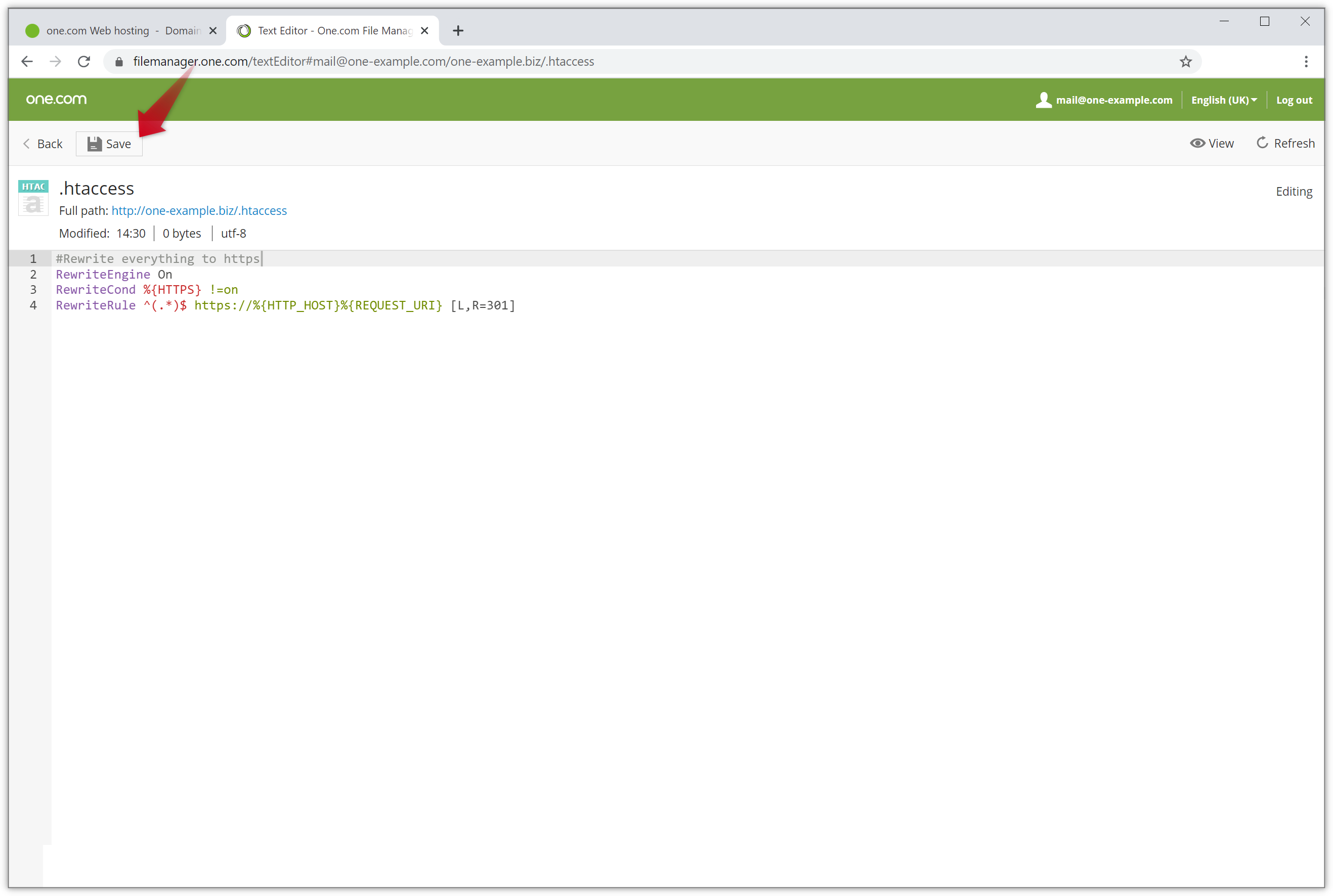Open the mail@one-example.com user profile
Viewport: 1333px width, 896px height.
pos(1104,100)
